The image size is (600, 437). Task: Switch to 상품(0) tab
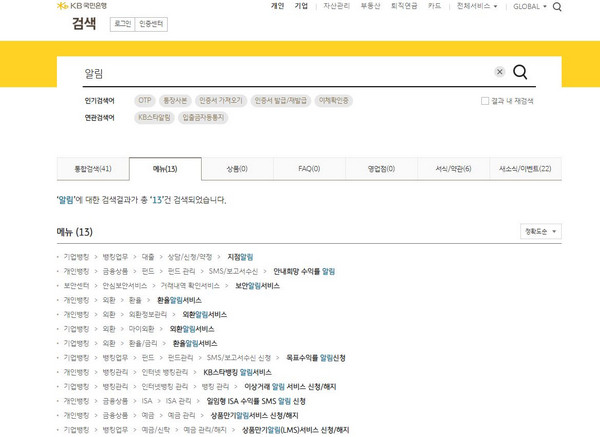[237, 169]
